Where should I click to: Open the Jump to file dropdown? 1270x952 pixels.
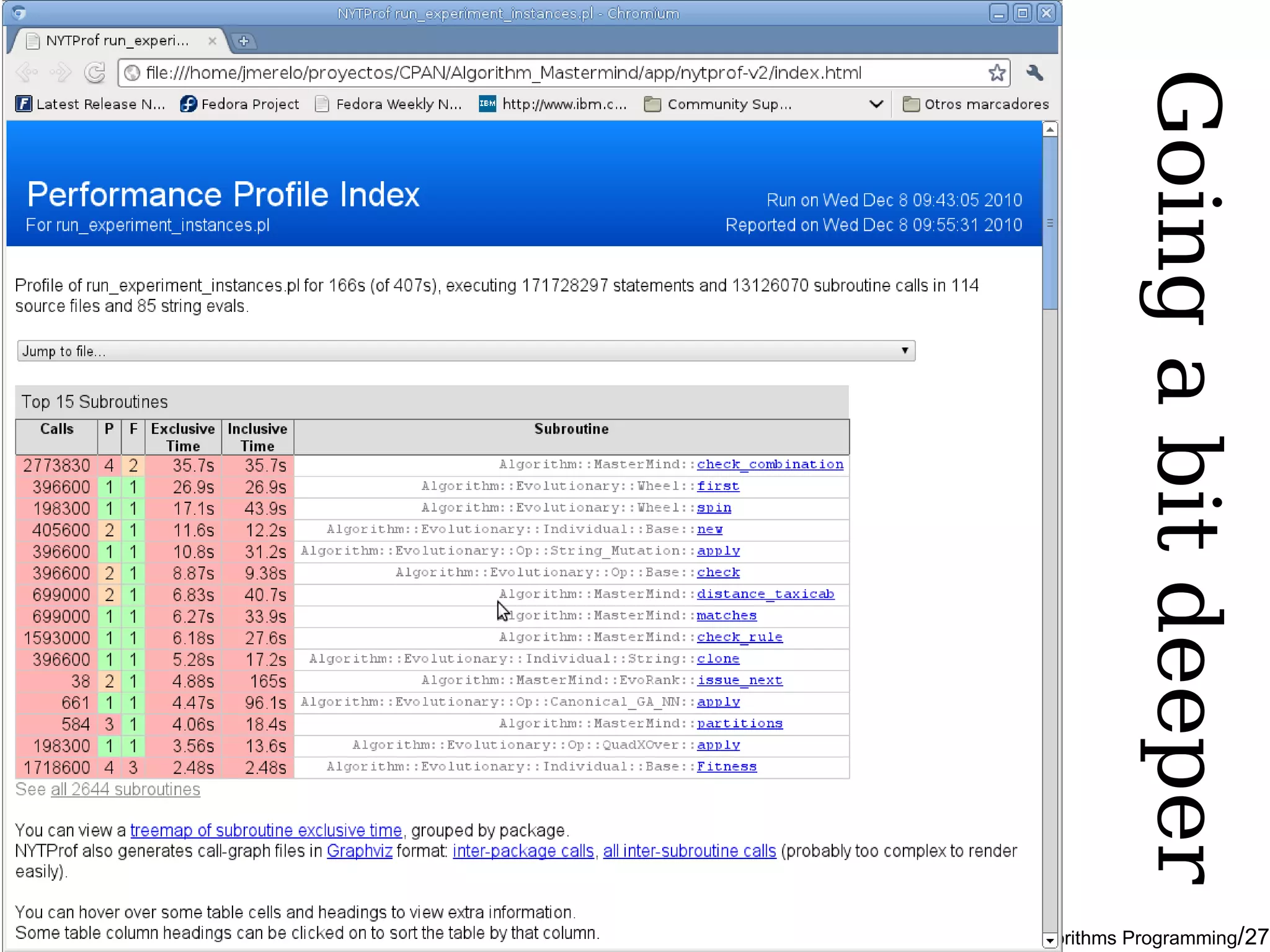click(x=466, y=351)
